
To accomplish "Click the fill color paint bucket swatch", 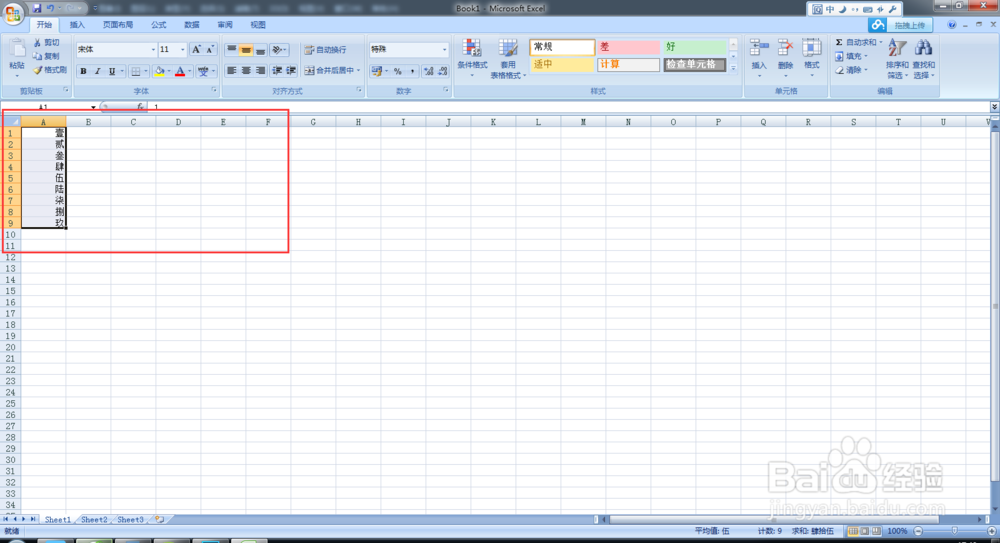I will pos(159,71).
